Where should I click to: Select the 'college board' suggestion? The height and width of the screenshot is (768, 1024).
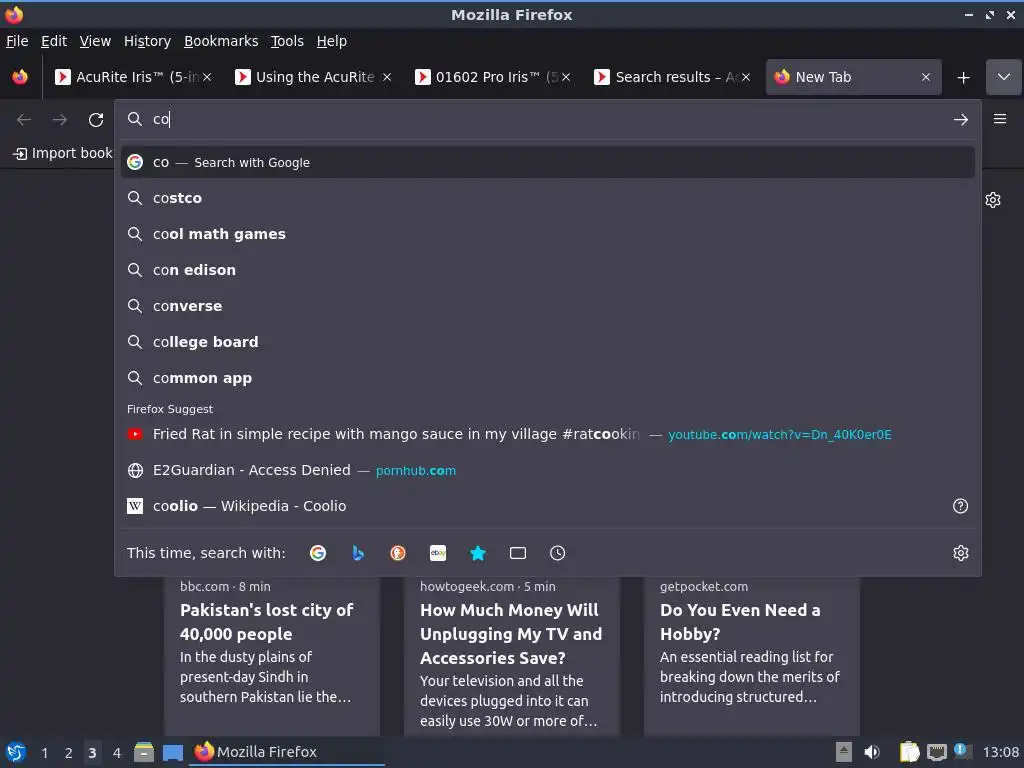pos(548,342)
